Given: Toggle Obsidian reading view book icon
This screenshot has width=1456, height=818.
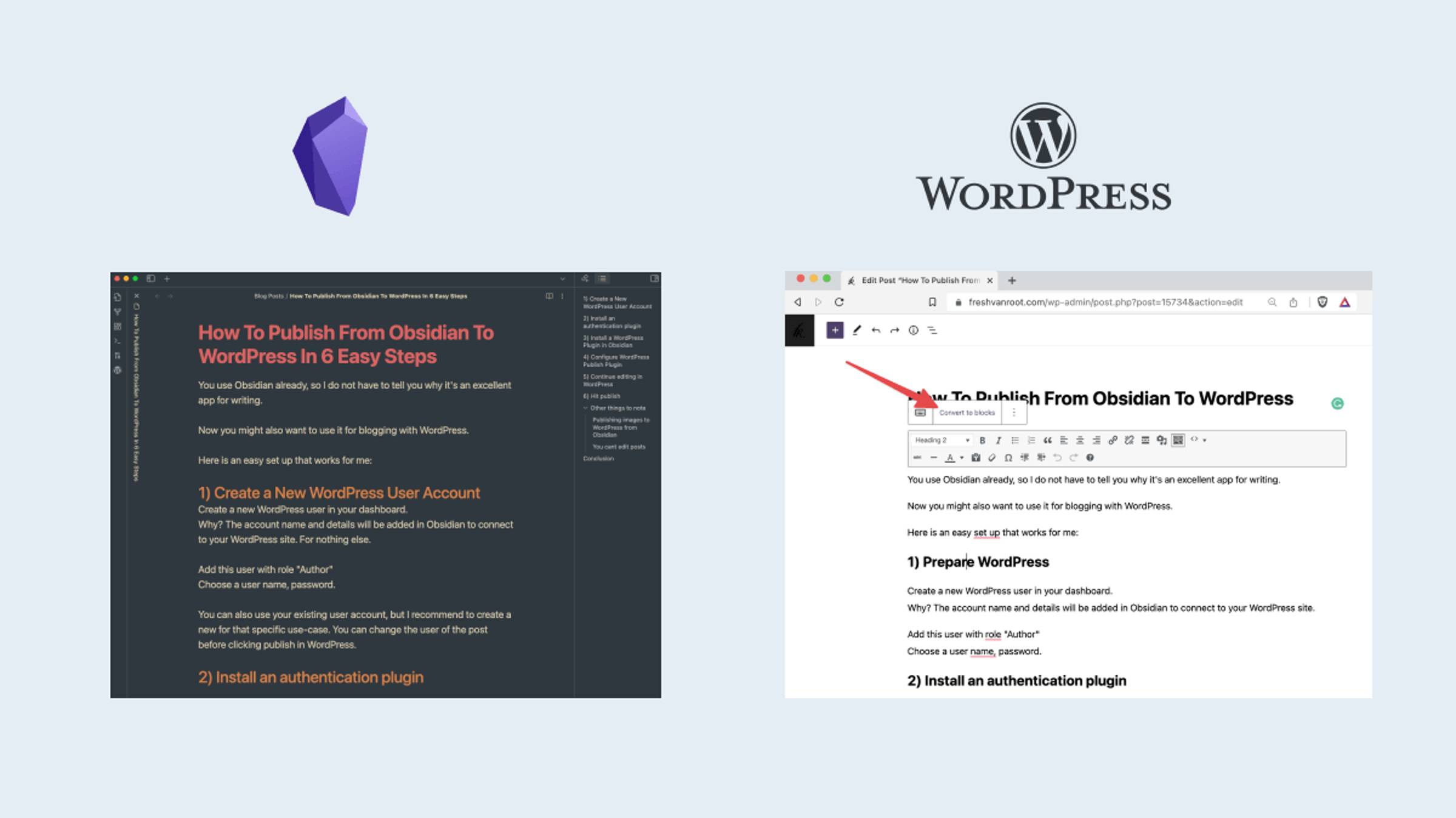Looking at the screenshot, I should pyautogui.click(x=549, y=296).
